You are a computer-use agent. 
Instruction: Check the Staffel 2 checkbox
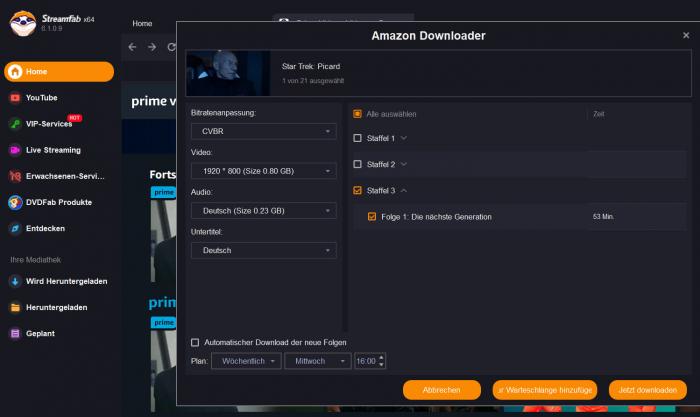click(357, 164)
